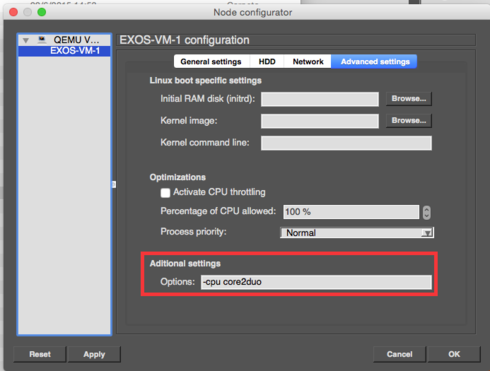This screenshot has height=371, width=490.
Task: Click the Kernel command line field
Action: pos(346,143)
